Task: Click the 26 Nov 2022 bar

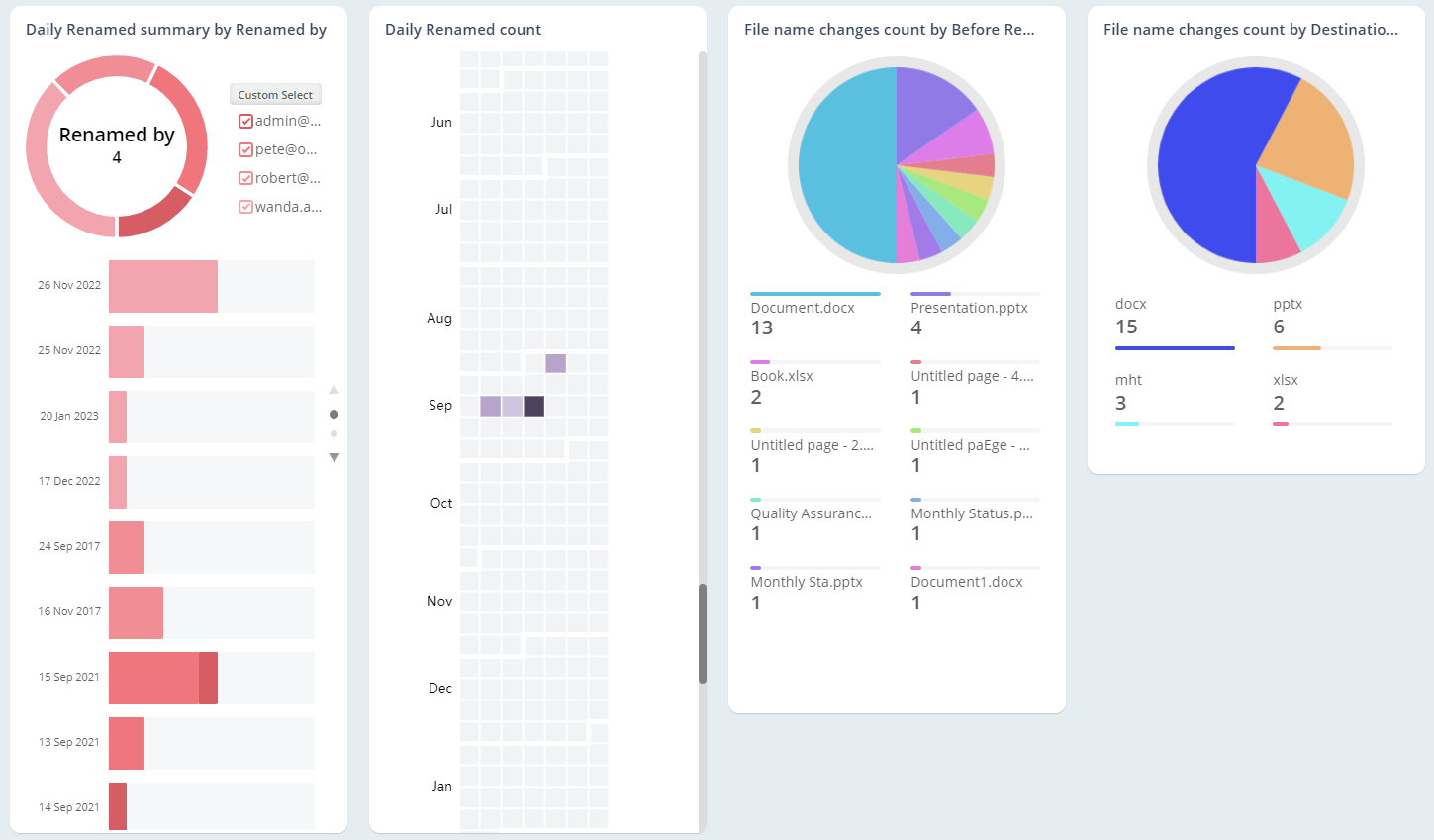Action: (x=162, y=286)
